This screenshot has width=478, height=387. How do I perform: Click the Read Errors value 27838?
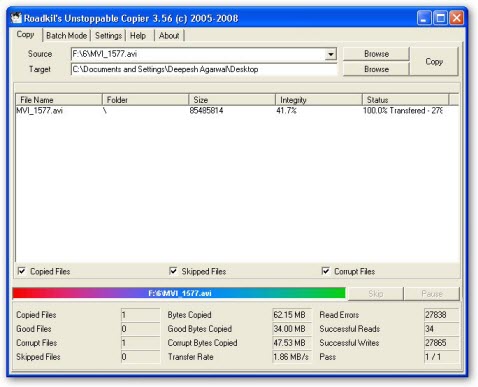point(441,315)
